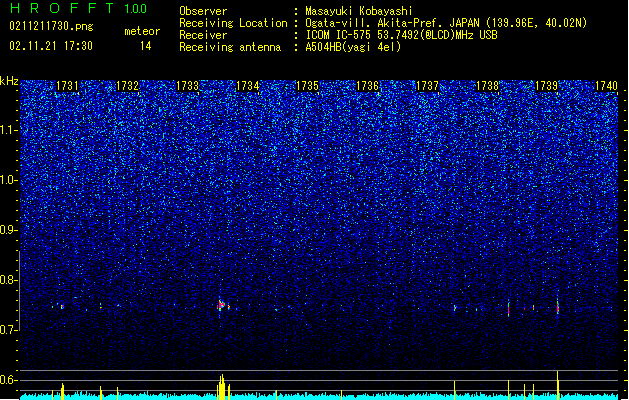
Task: Click the version number 1.0.0
Action: 136,9
